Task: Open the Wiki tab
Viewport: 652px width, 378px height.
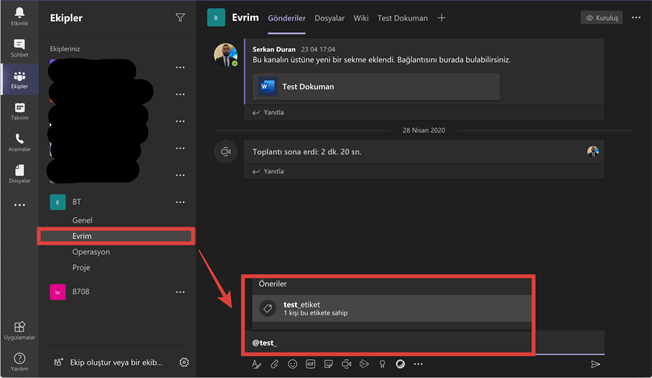Action: coord(361,18)
